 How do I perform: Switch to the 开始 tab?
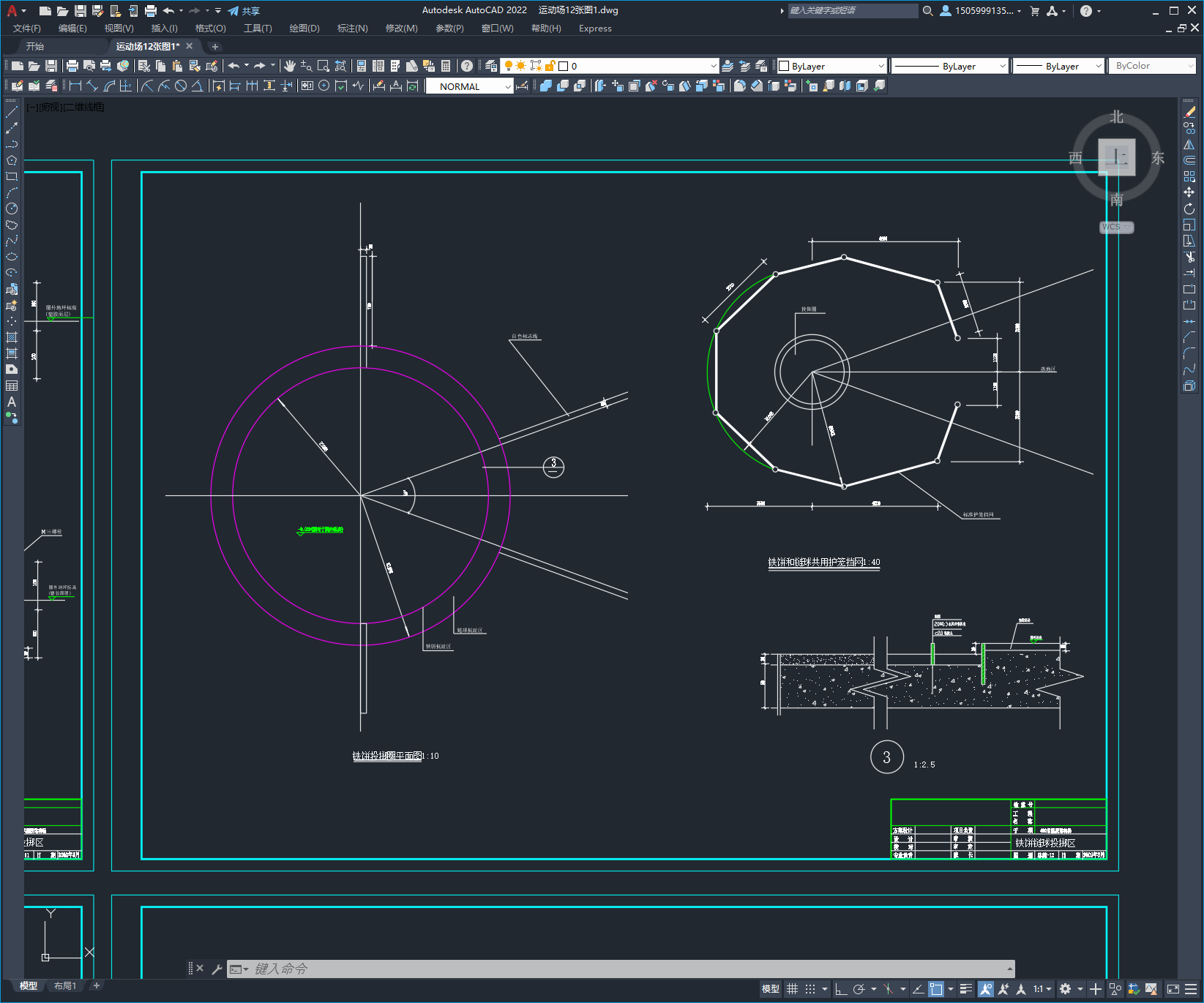pos(35,46)
